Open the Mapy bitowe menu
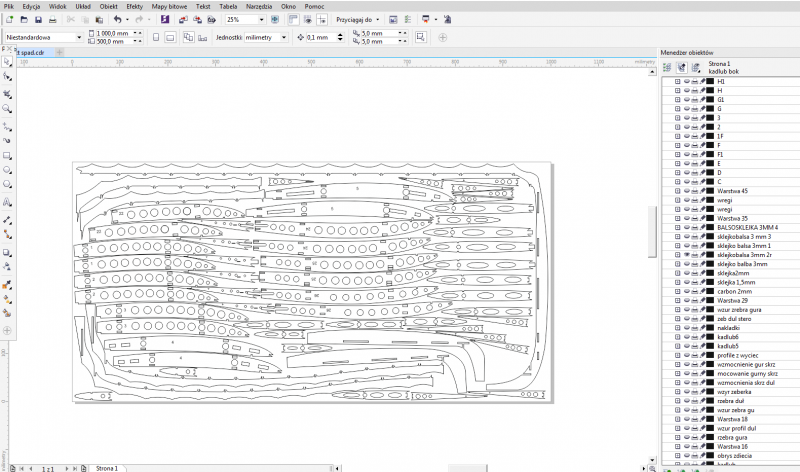 click(169, 6)
